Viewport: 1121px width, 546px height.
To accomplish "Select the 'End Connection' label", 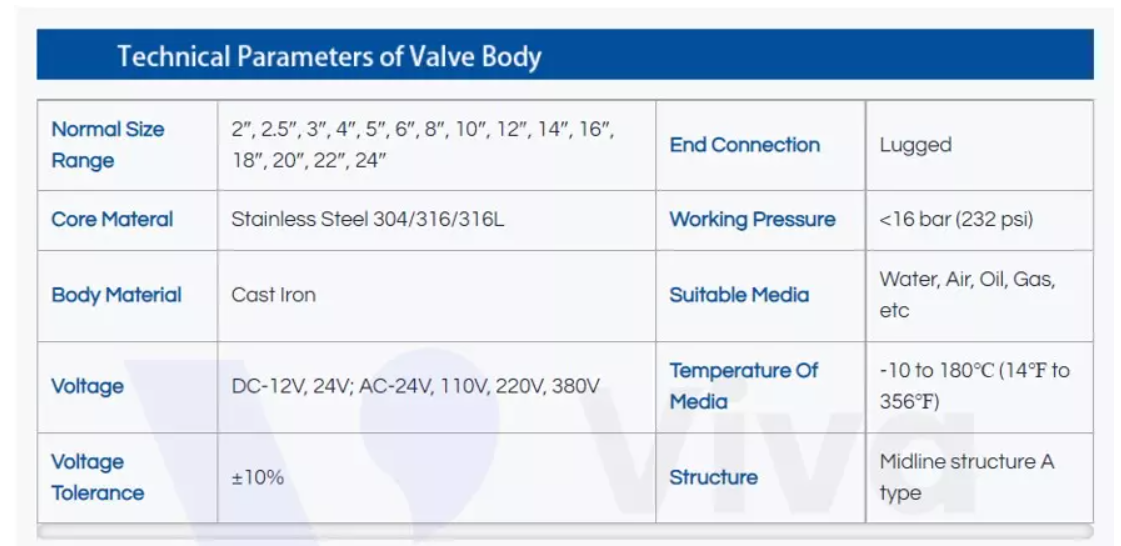I will [744, 145].
